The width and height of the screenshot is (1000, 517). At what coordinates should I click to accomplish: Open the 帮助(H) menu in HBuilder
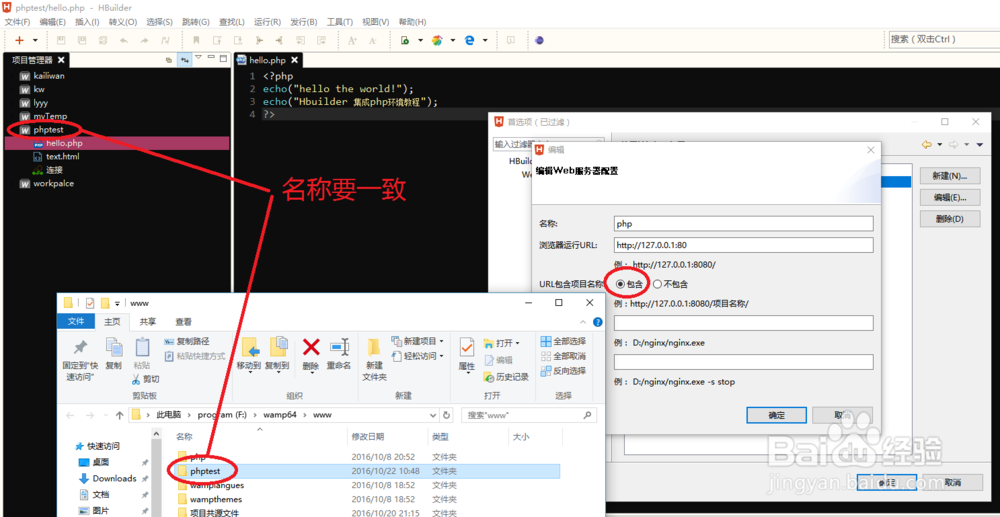tap(412, 22)
